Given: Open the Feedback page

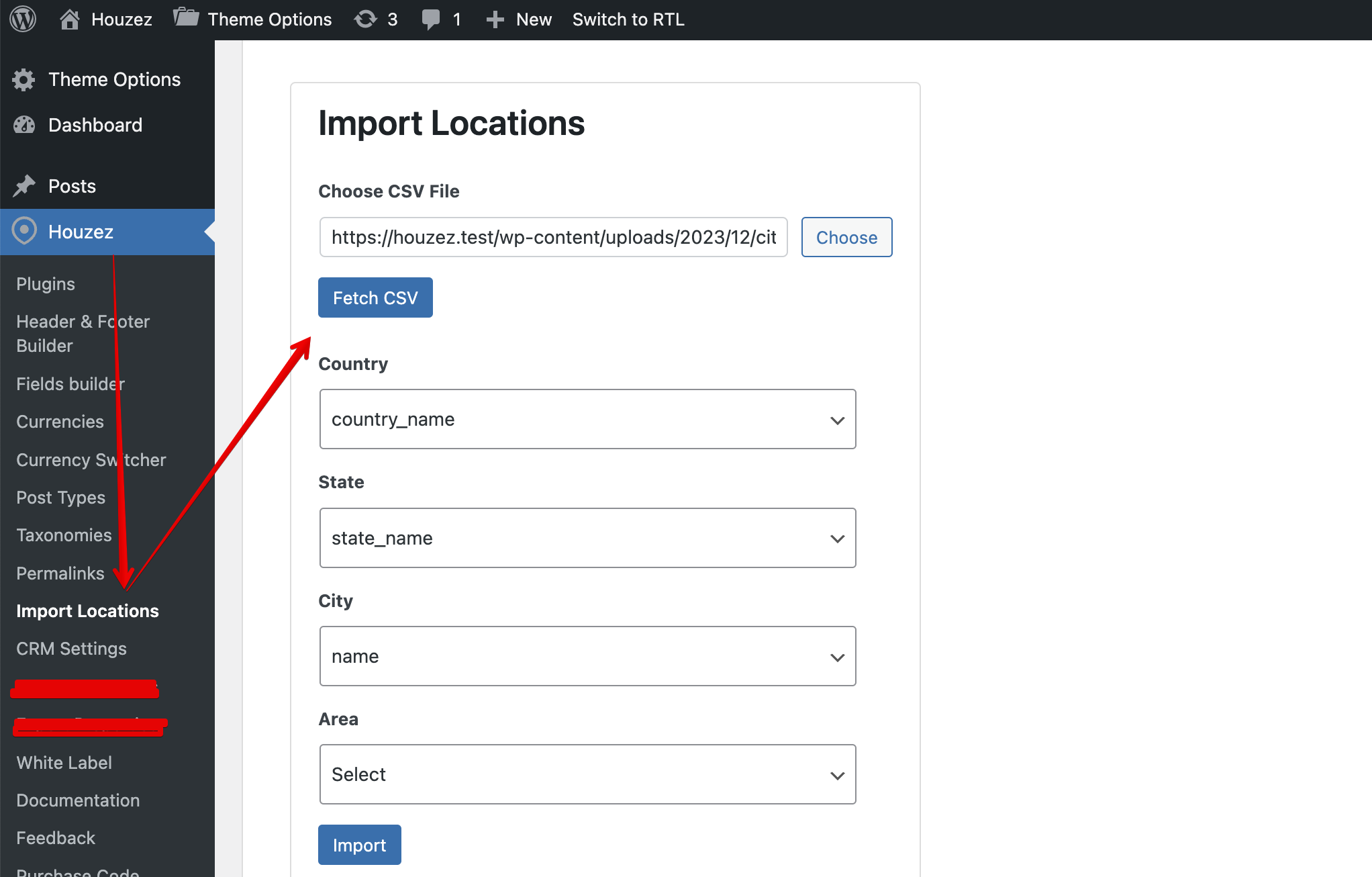Looking at the screenshot, I should (56, 838).
